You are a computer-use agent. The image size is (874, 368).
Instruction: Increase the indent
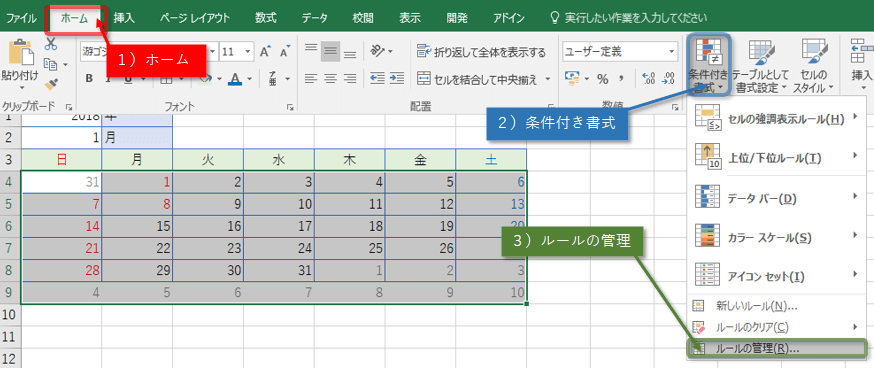click(x=396, y=78)
